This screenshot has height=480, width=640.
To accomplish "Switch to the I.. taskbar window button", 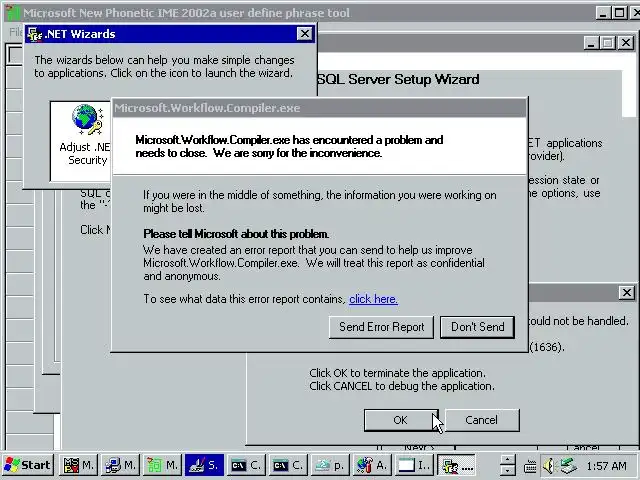I will pos(415,465).
